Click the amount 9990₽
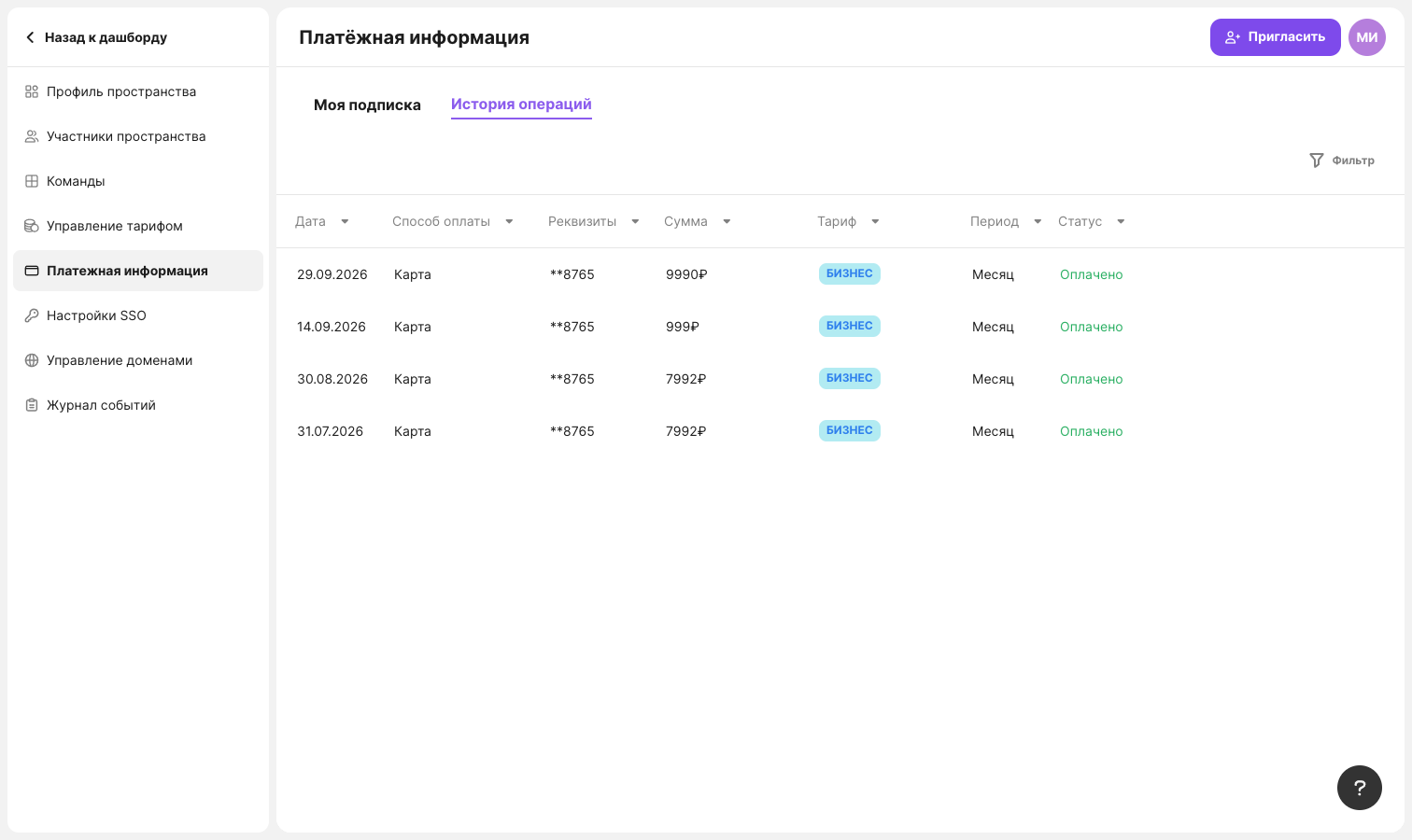 pos(686,274)
